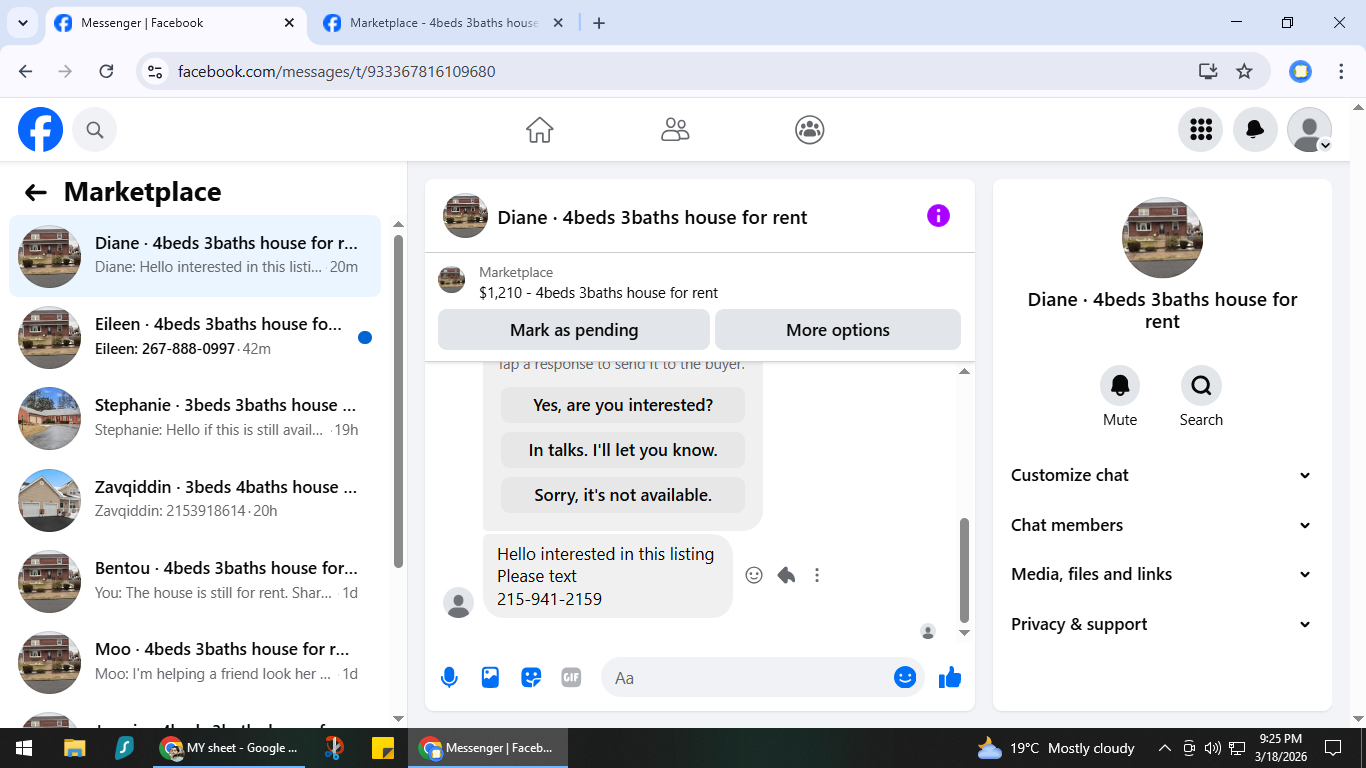
Task: Open Marketplace listing $1,210 link
Action: [x=598, y=293]
